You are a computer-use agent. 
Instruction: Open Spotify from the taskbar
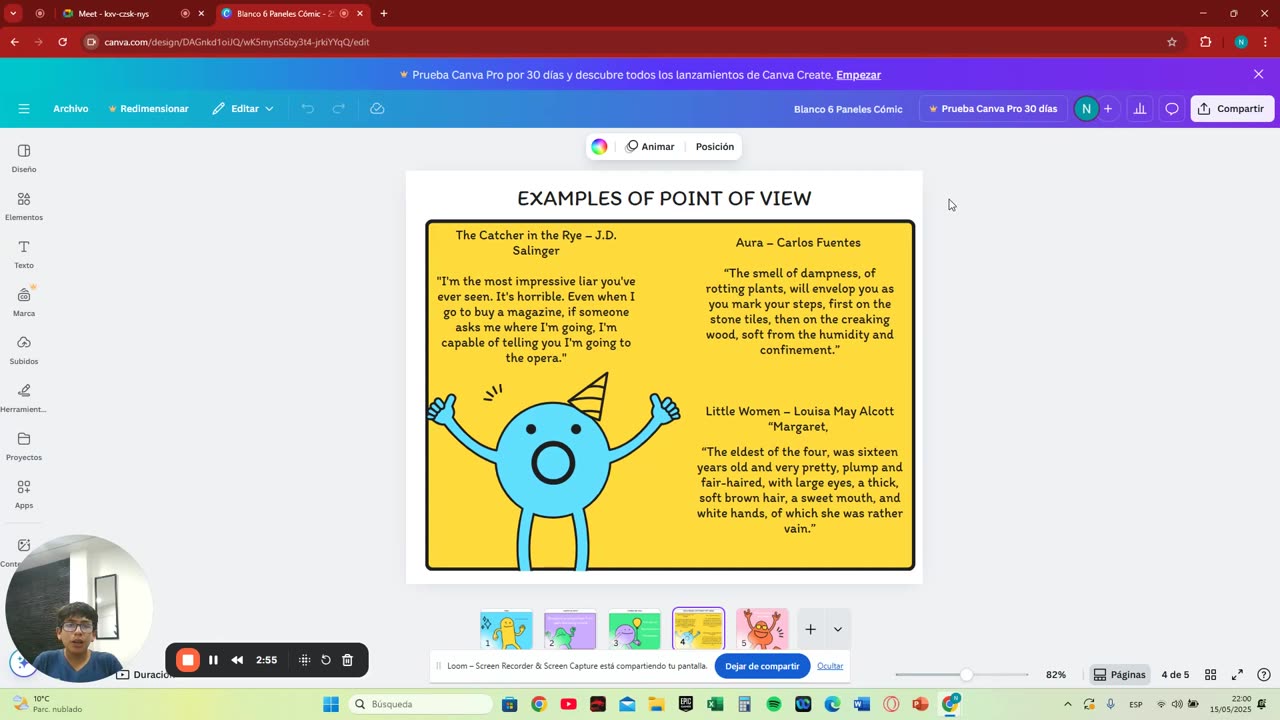(774, 704)
